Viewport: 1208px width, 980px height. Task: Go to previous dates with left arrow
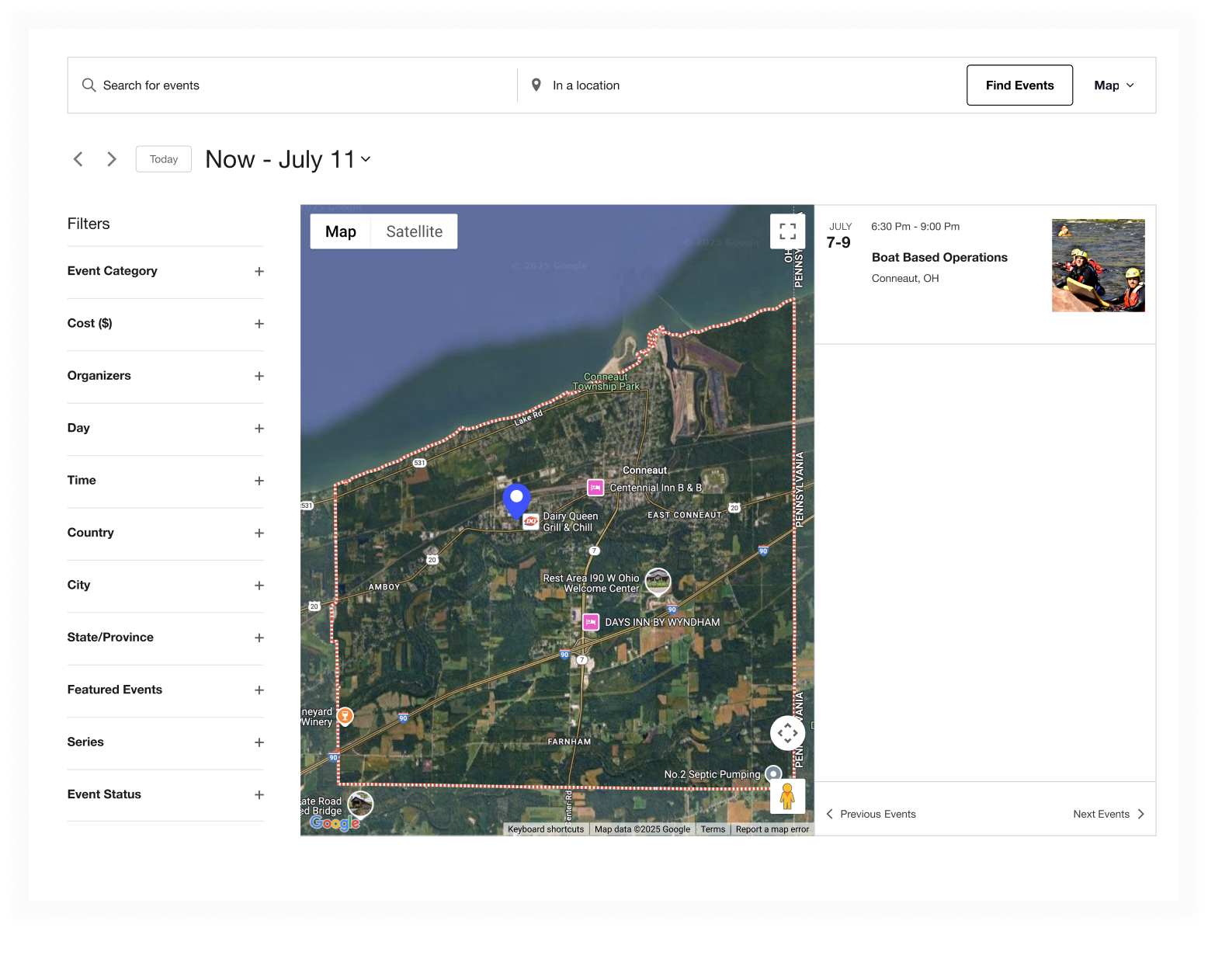point(78,159)
